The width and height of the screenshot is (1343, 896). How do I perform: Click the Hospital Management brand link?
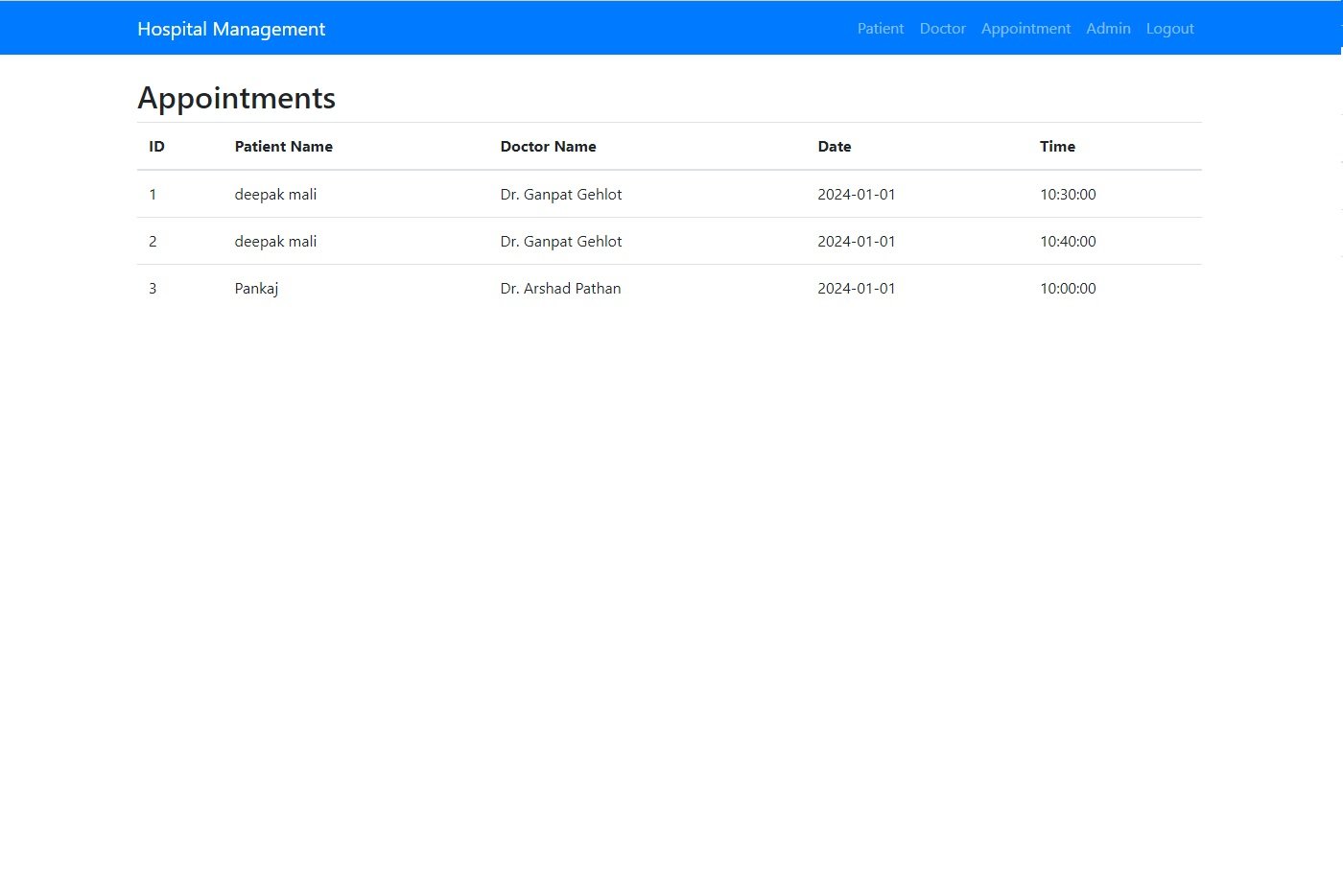[x=231, y=29]
